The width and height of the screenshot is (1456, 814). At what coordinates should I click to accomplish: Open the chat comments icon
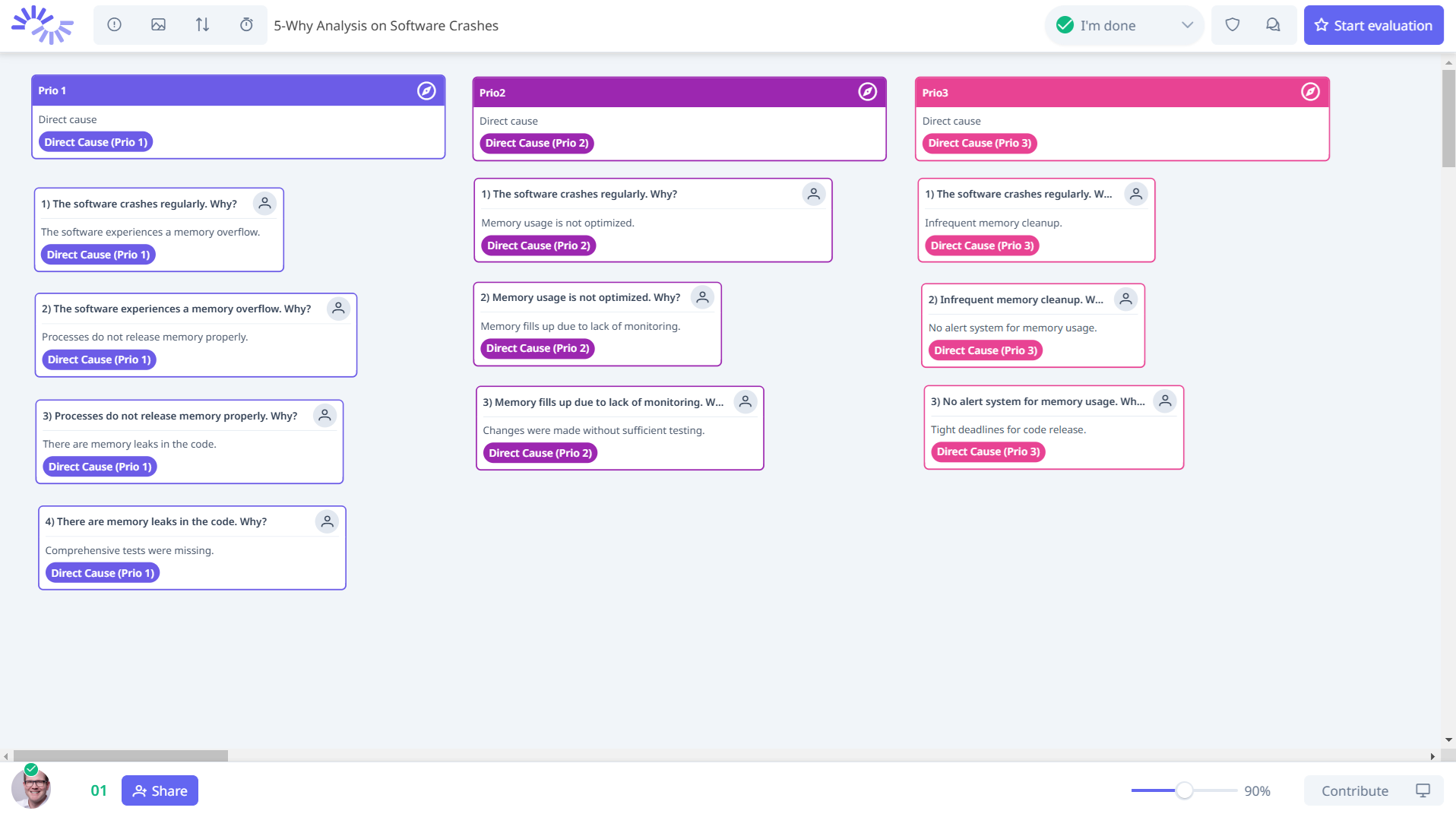[x=1273, y=25]
